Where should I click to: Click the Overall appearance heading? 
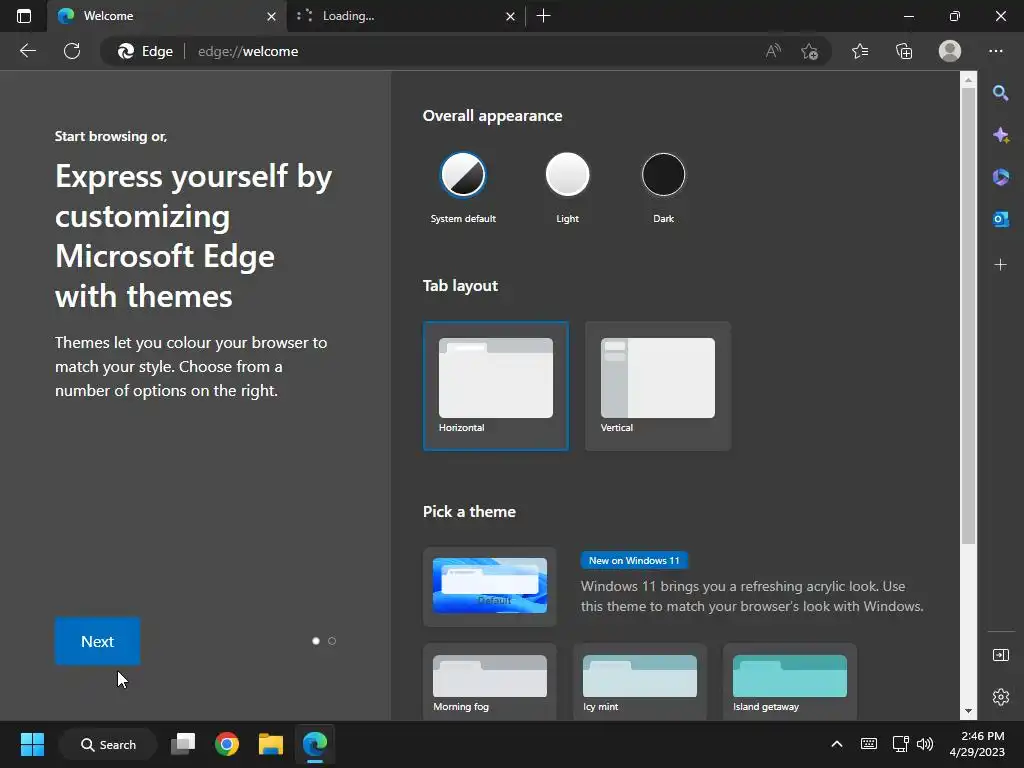pyautogui.click(x=492, y=116)
